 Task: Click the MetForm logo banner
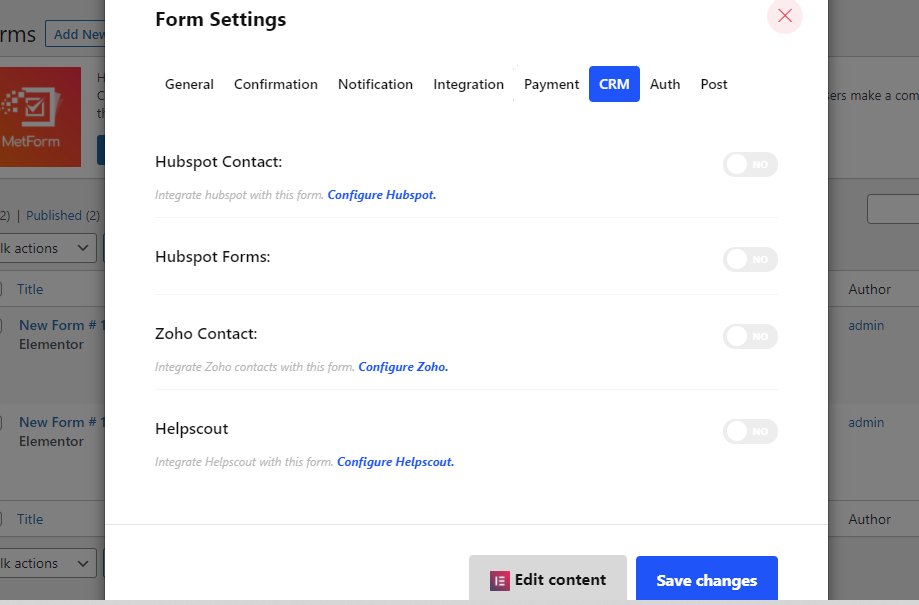coord(40,117)
